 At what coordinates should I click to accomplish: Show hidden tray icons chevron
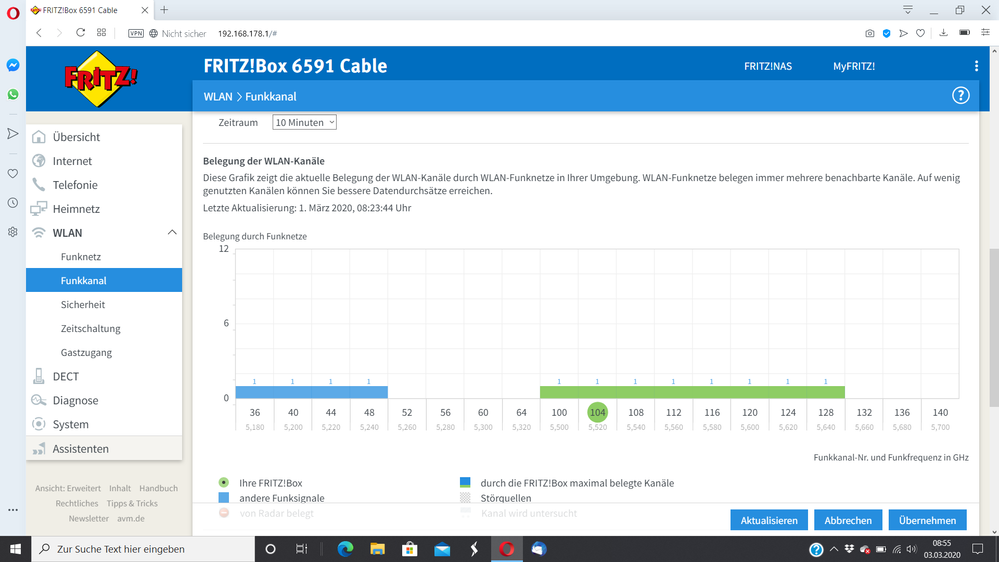pyautogui.click(x=833, y=549)
